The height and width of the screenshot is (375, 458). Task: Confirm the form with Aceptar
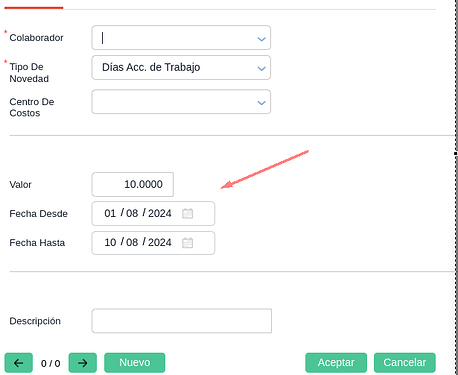tap(336, 363)
